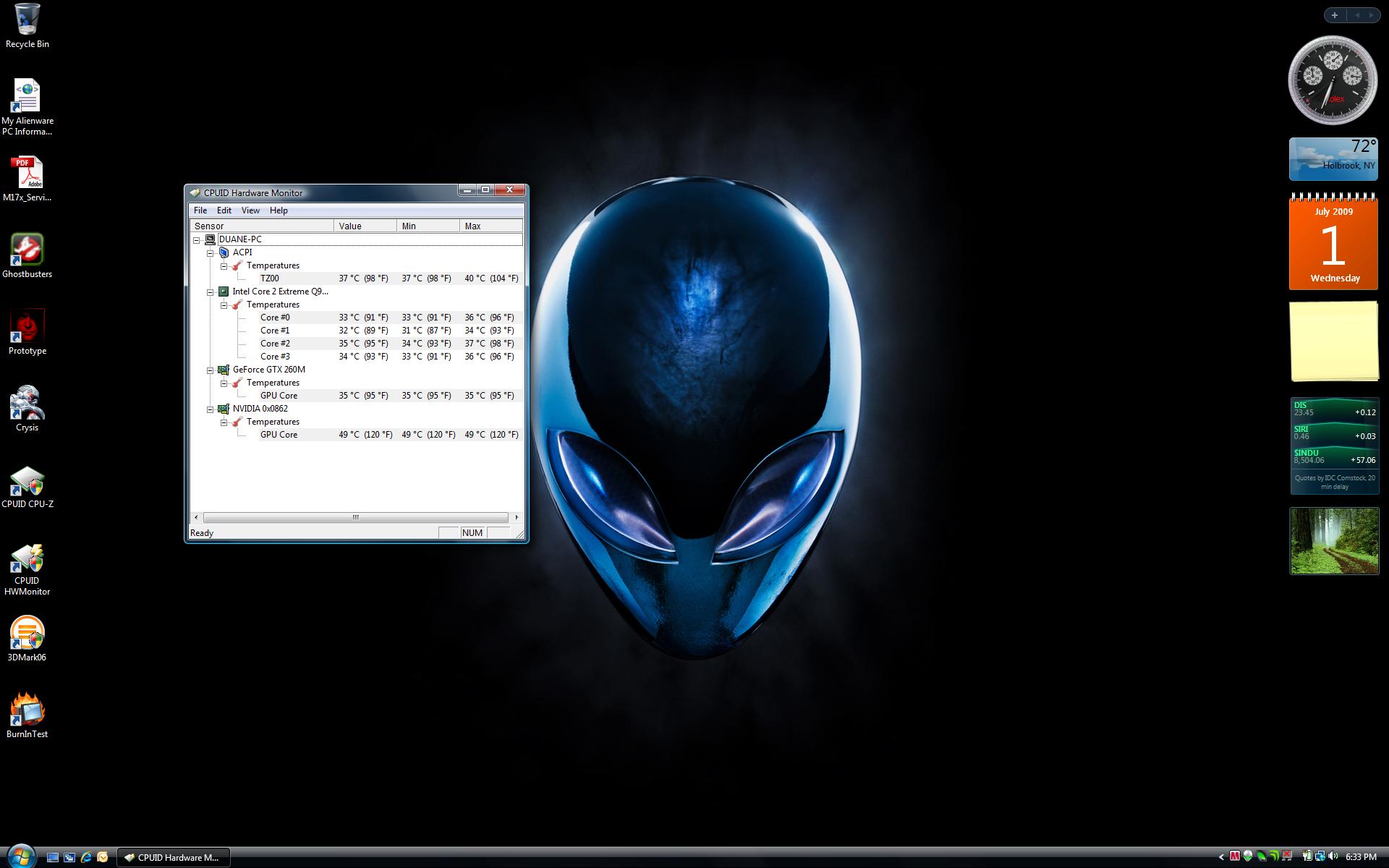Click the Sensor column header
Viewport: 1389px width, 868px height.
261,226
